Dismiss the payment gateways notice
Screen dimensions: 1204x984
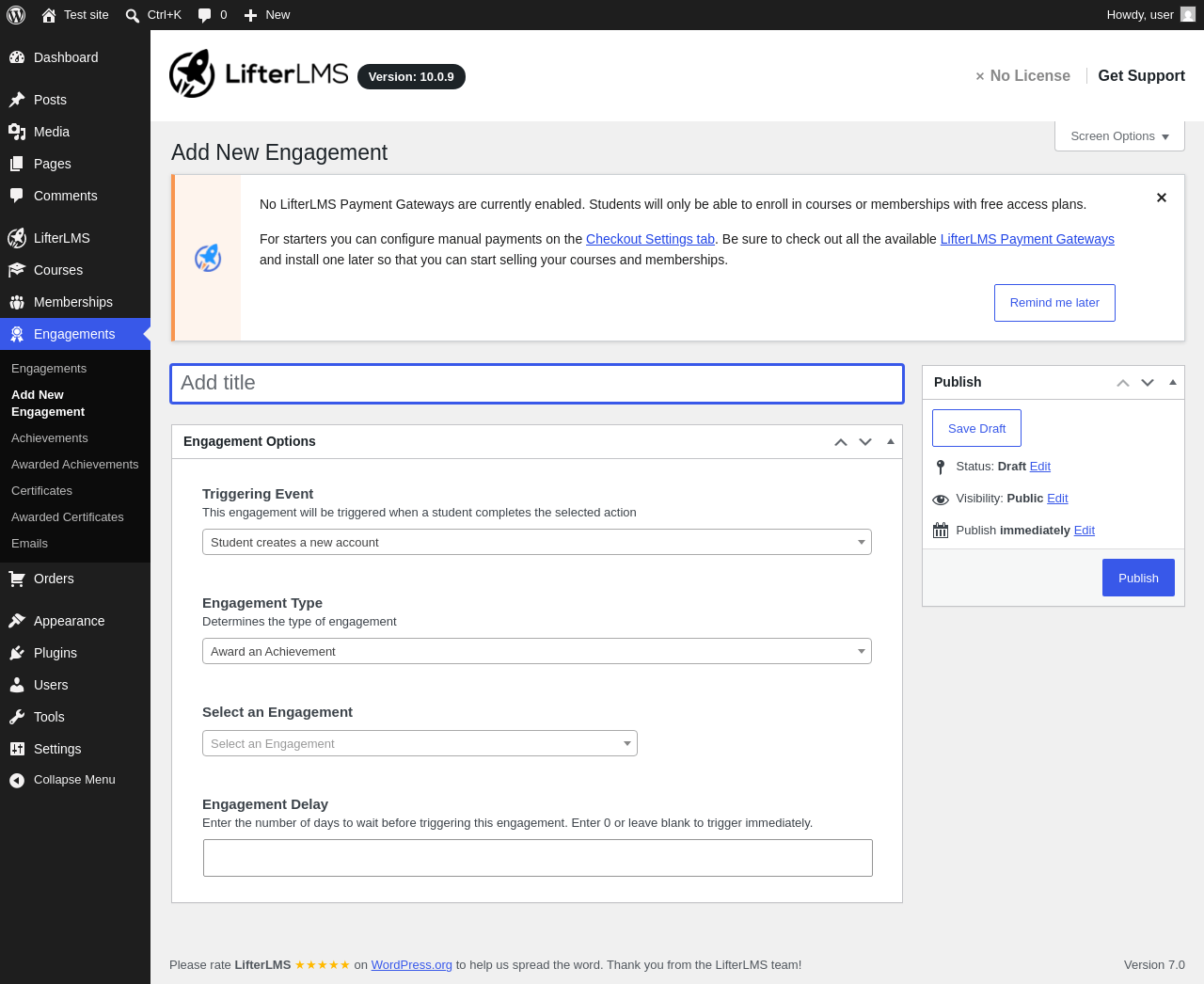tap(1162, 198)
